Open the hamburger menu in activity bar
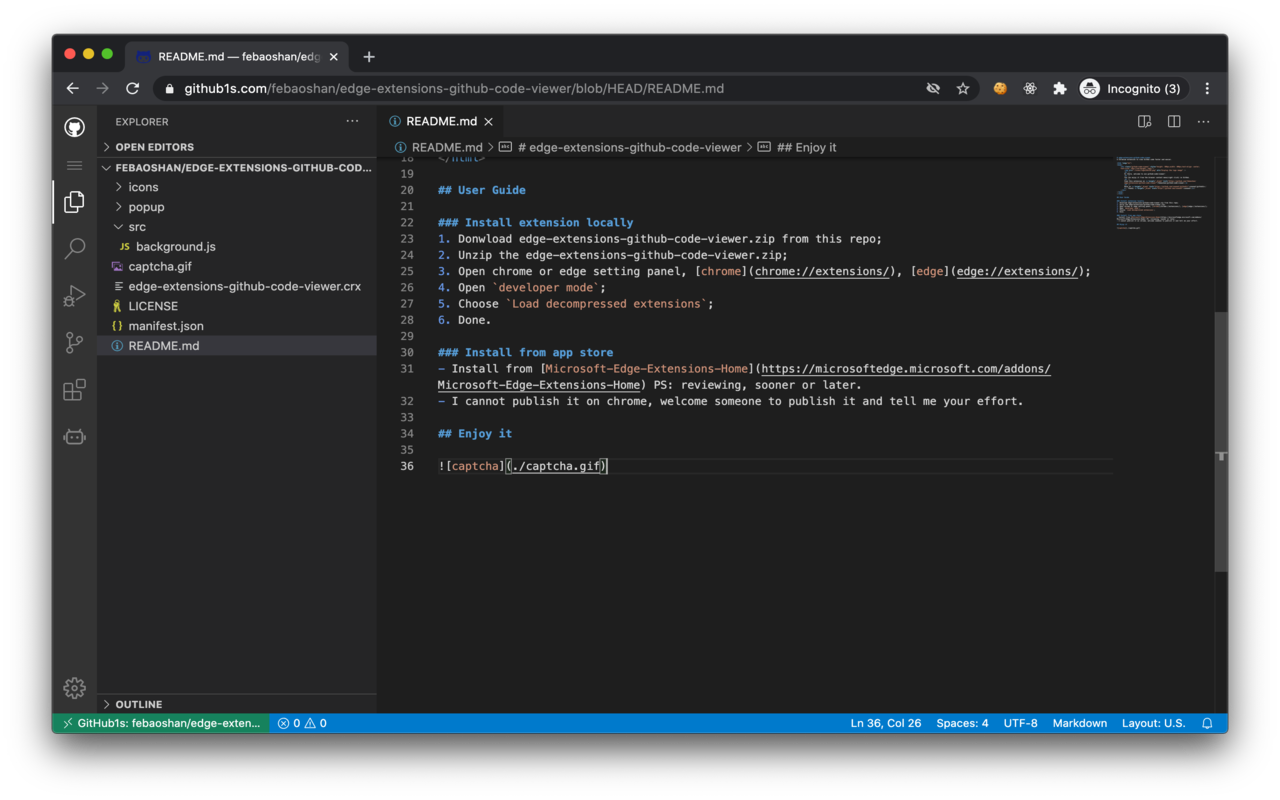 click(75, 165)
